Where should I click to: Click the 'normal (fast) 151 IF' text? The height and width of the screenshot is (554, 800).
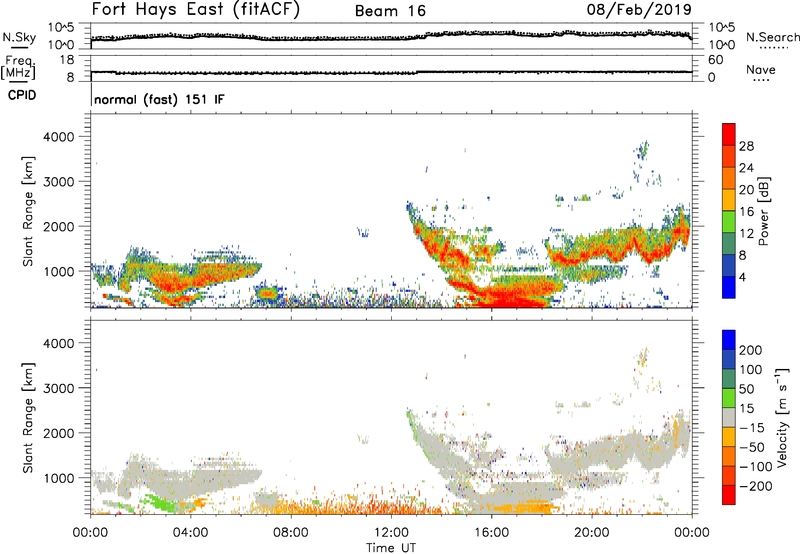(x=159, y=99)
